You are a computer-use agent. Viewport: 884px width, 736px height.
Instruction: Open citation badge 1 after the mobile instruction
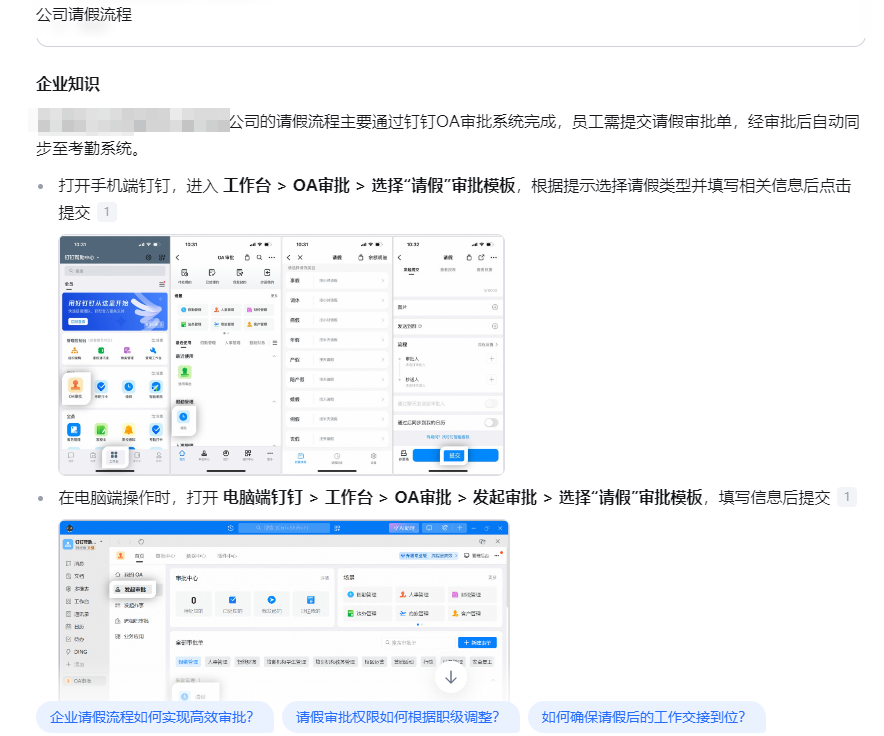pos(107,213)
